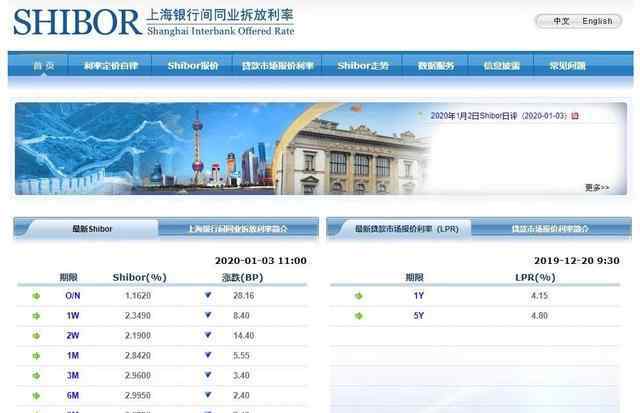Click the Shibor(%) column header
640x413 pixels.
[140, 278]
